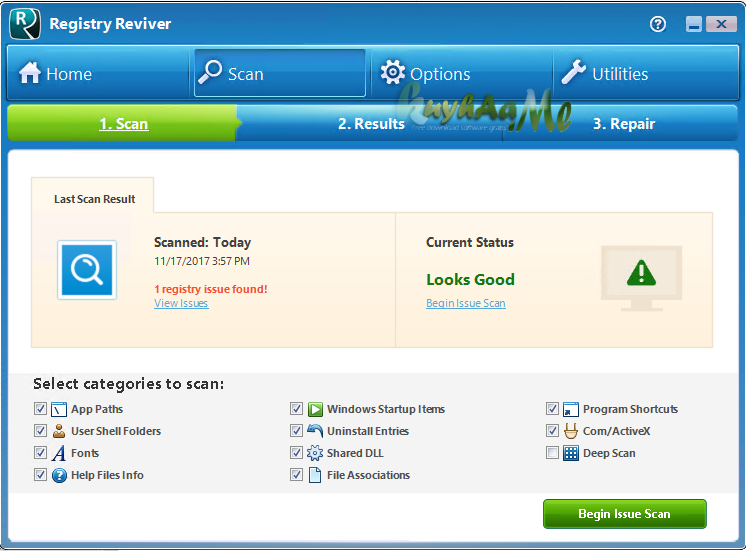The width and height of the screenshot is (746, 551).
Task: Enable the Deep Scan checkbox
Action: click(552, 453)
